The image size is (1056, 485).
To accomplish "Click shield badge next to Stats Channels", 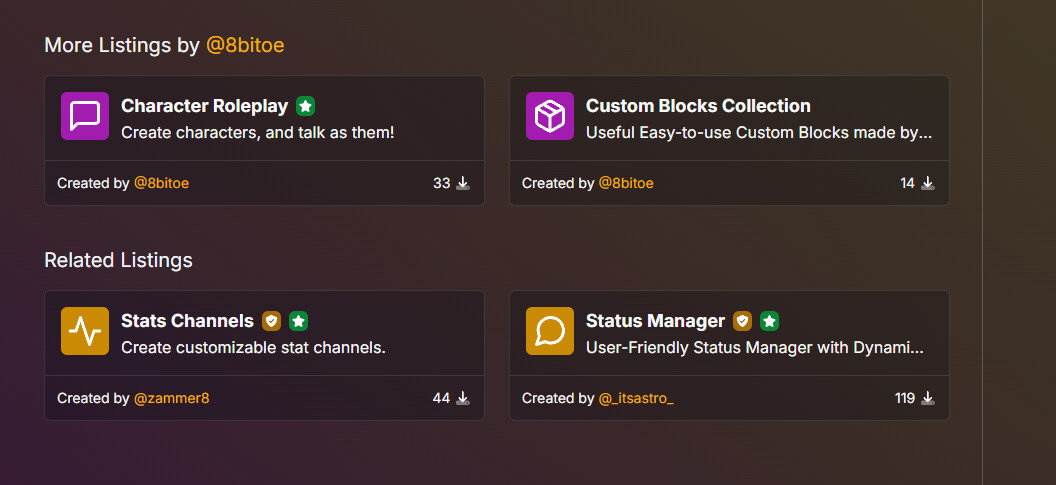I will (x=271, y=321).
